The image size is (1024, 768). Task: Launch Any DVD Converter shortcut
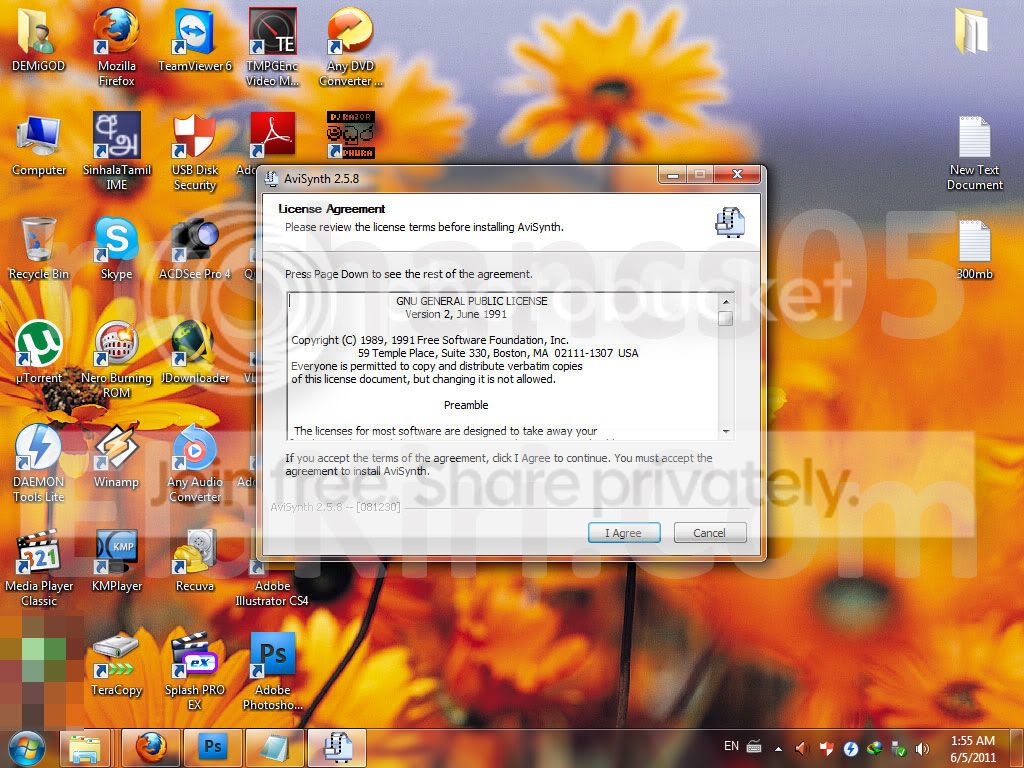pyautogui.click(x=351, y=46)
